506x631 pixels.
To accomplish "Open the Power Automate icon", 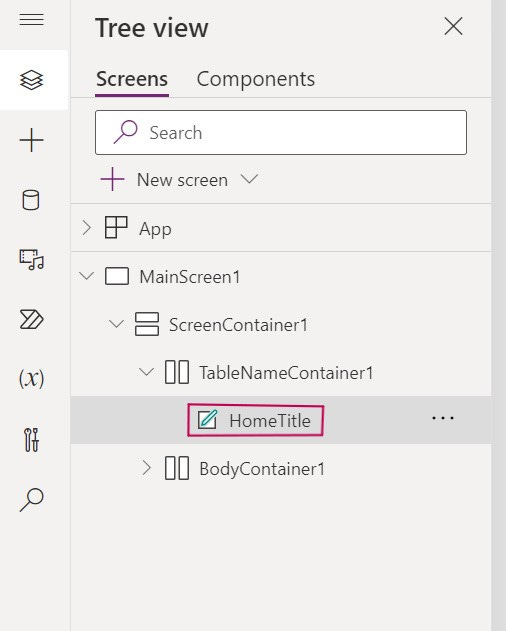I will point(31,320).
